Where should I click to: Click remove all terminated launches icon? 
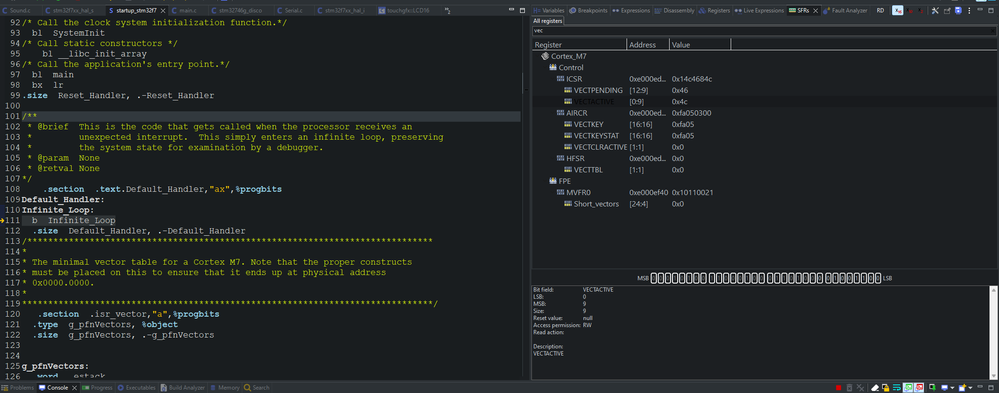[860, 388]
